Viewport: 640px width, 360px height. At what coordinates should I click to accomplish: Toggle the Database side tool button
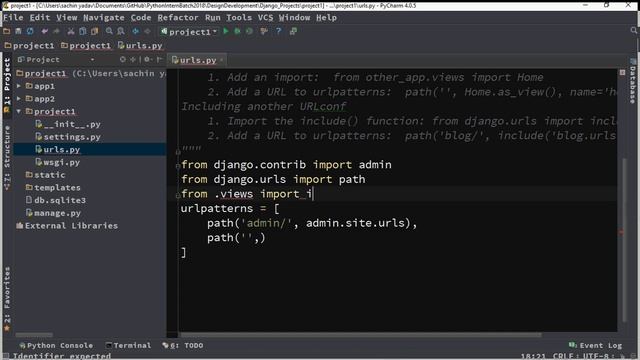[x=633, y=82]
